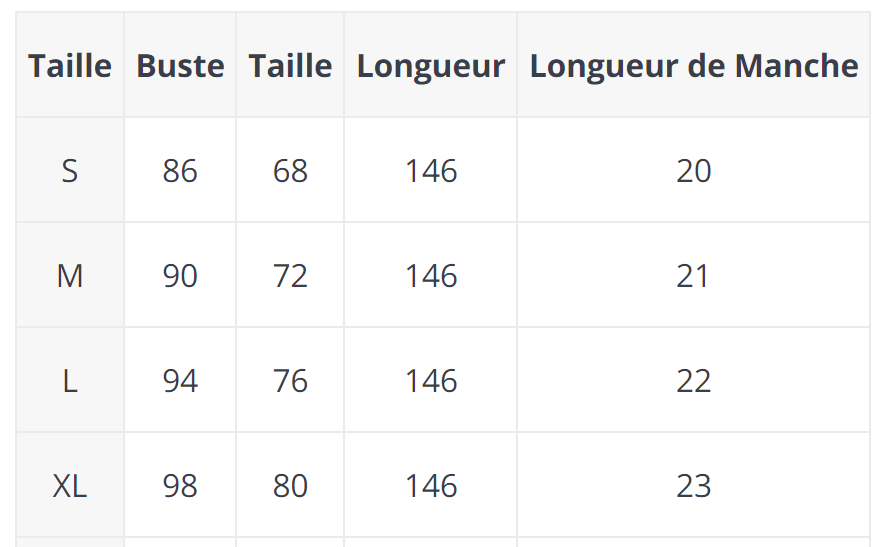Screen dimensions: 880x547
Task: Click the M size row label
Action: pos(70,276)
